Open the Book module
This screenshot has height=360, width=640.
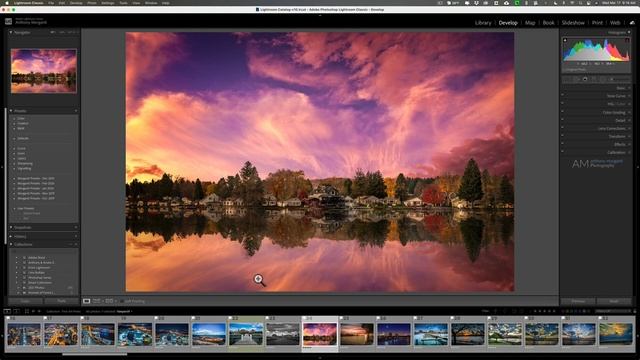(x=549, y=23)
